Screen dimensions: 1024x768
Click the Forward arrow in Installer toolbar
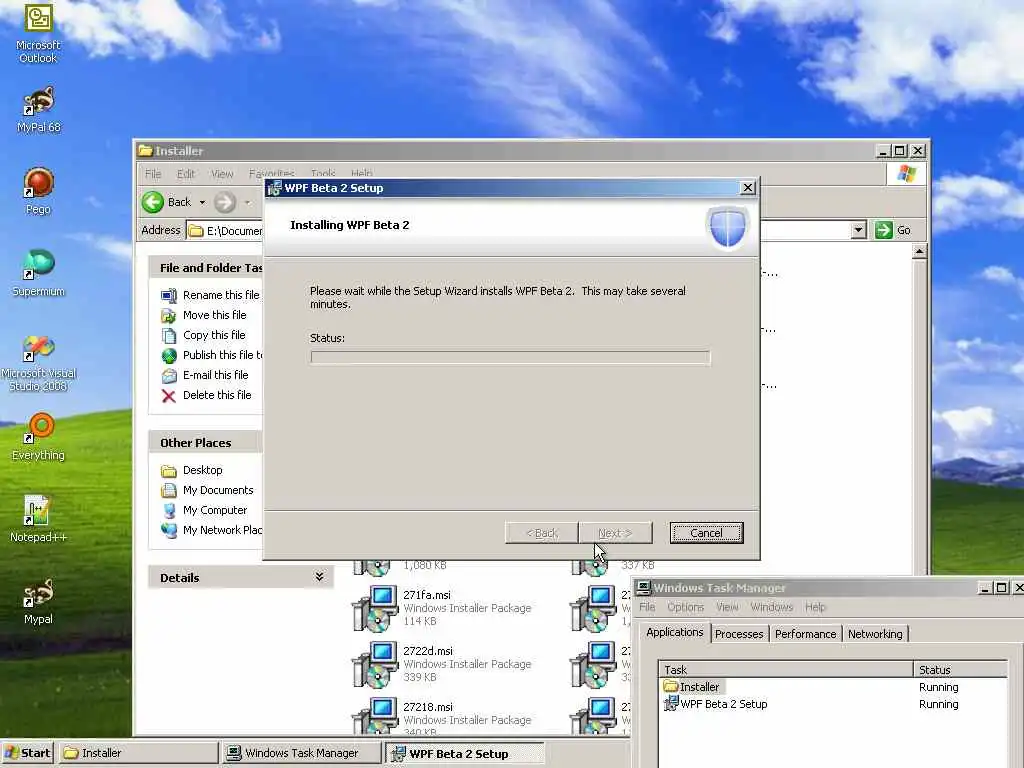click(x=225, y=202)
